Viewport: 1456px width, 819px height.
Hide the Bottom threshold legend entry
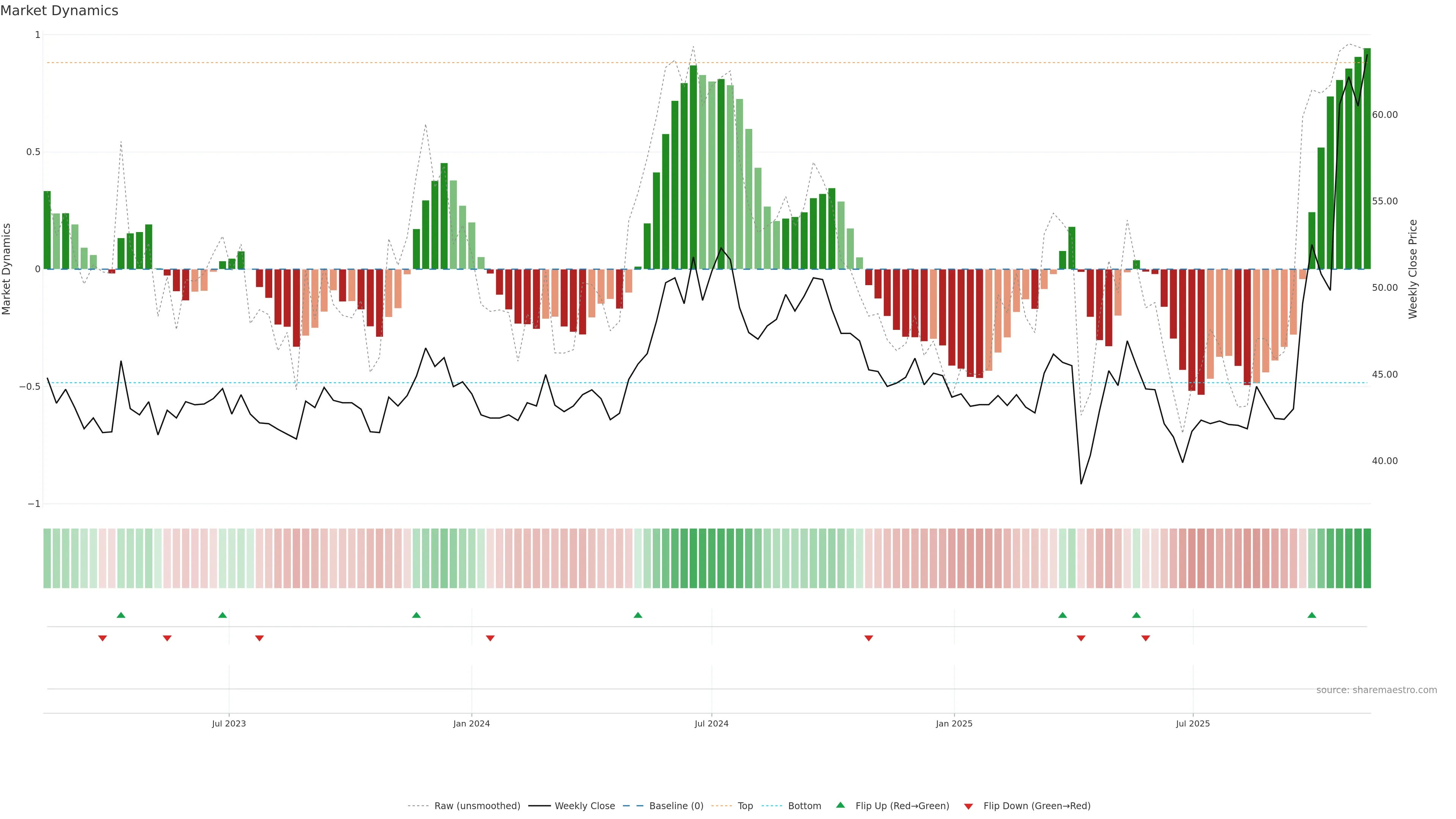804,806
